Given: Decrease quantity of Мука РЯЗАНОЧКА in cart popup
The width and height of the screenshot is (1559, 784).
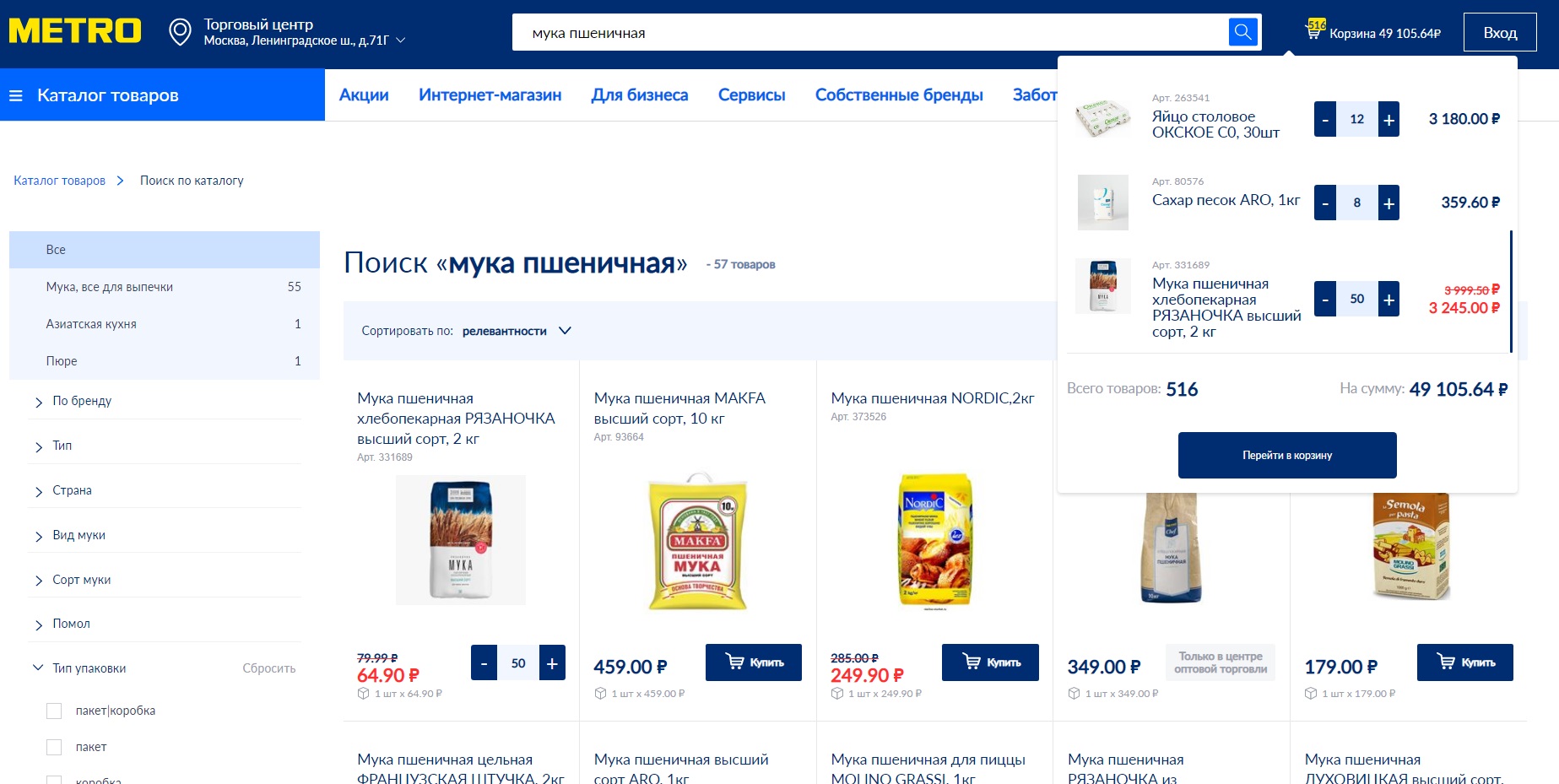Looking at the screenshot, I should point(1325,299).
